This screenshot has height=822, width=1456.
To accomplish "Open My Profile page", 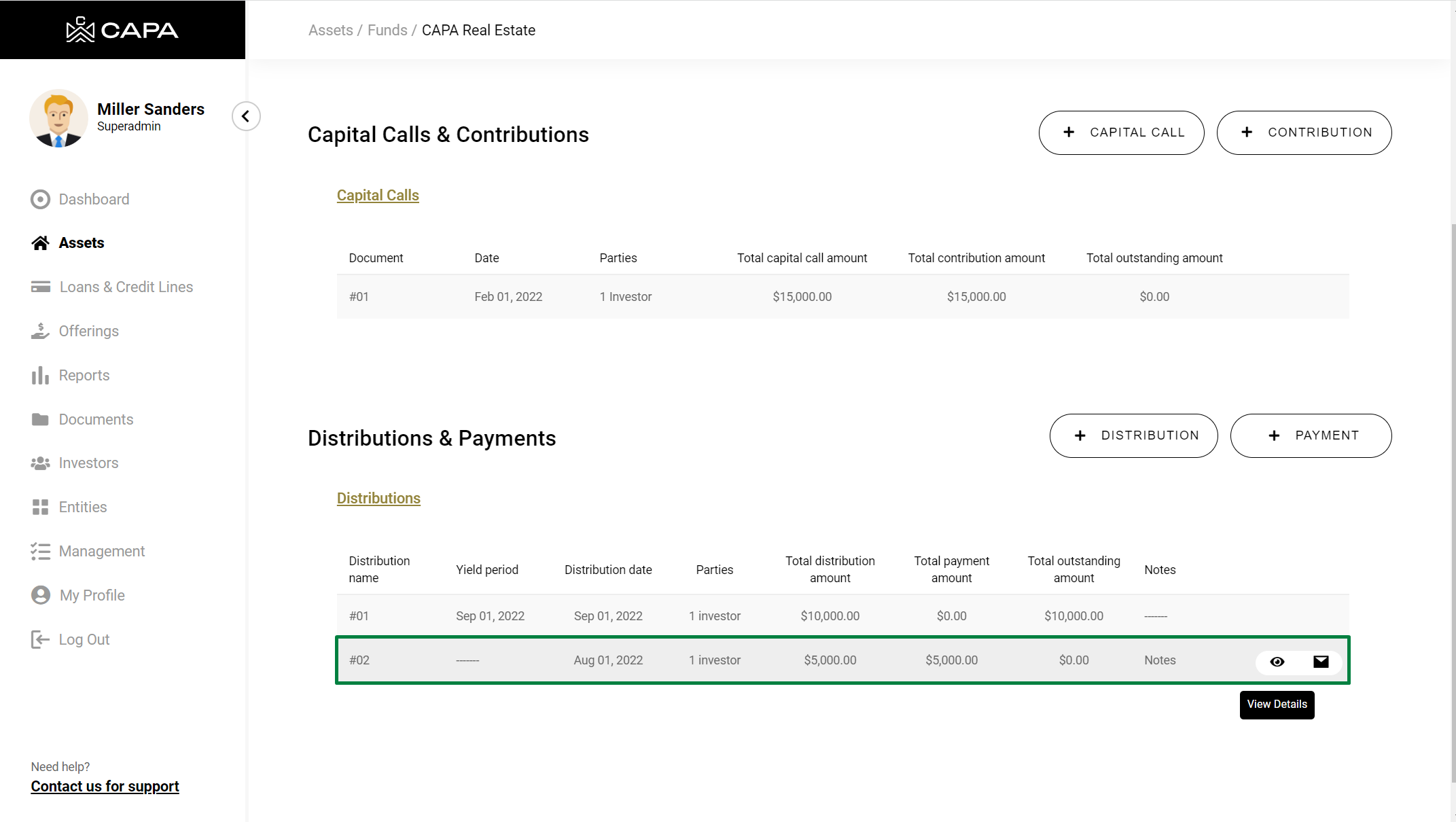I will pos(92,595).
